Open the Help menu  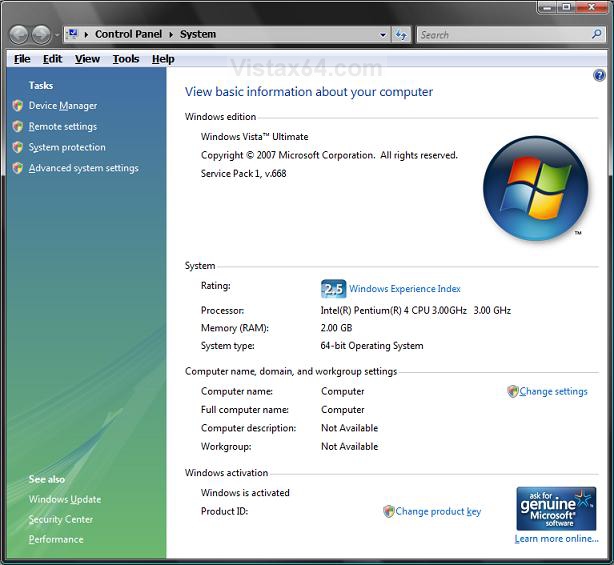coord(163,59)
